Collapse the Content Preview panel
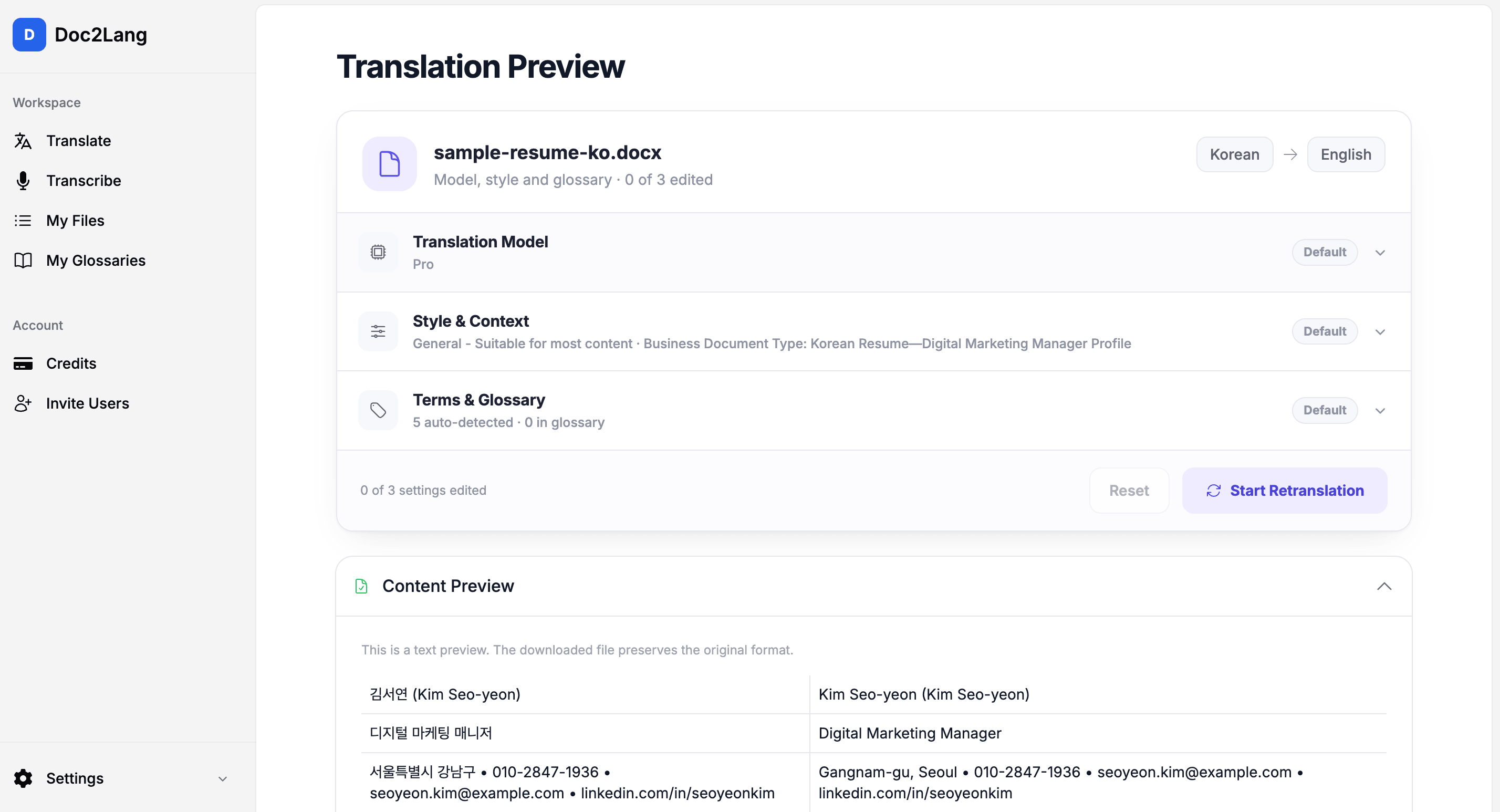Screen dimensions: 1500x812 click(x=1384, y=586)
